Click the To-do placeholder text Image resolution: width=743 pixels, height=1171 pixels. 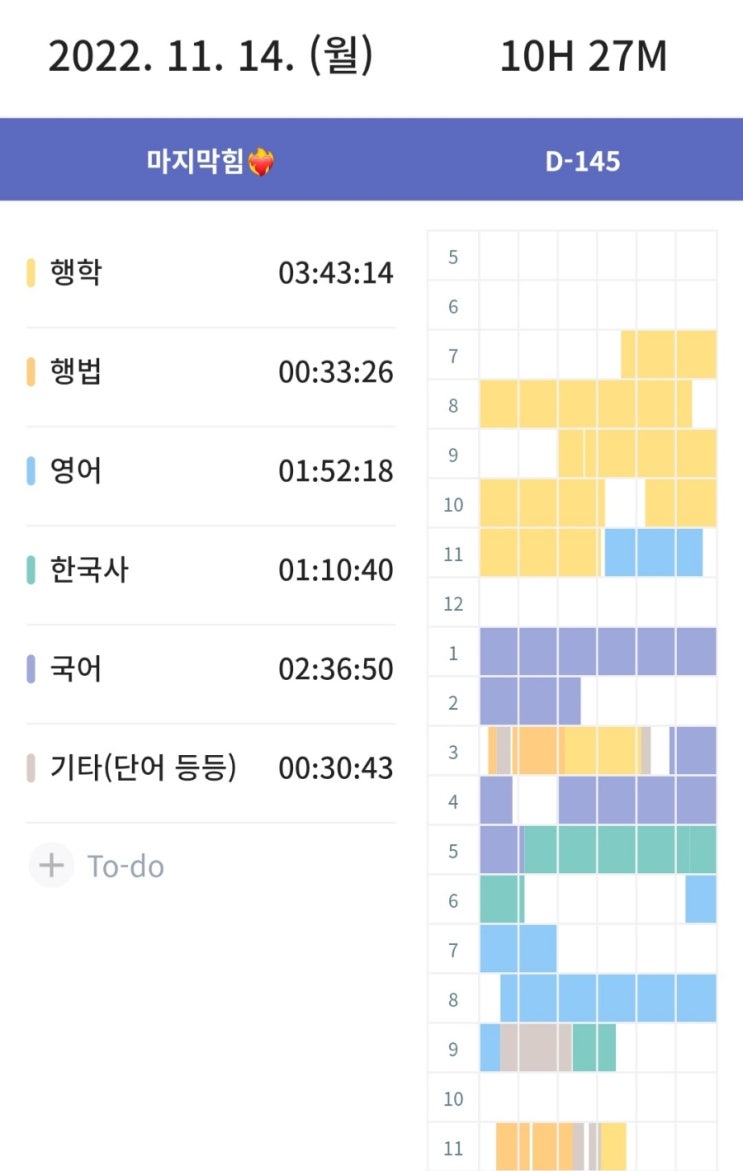click(125, 866)
